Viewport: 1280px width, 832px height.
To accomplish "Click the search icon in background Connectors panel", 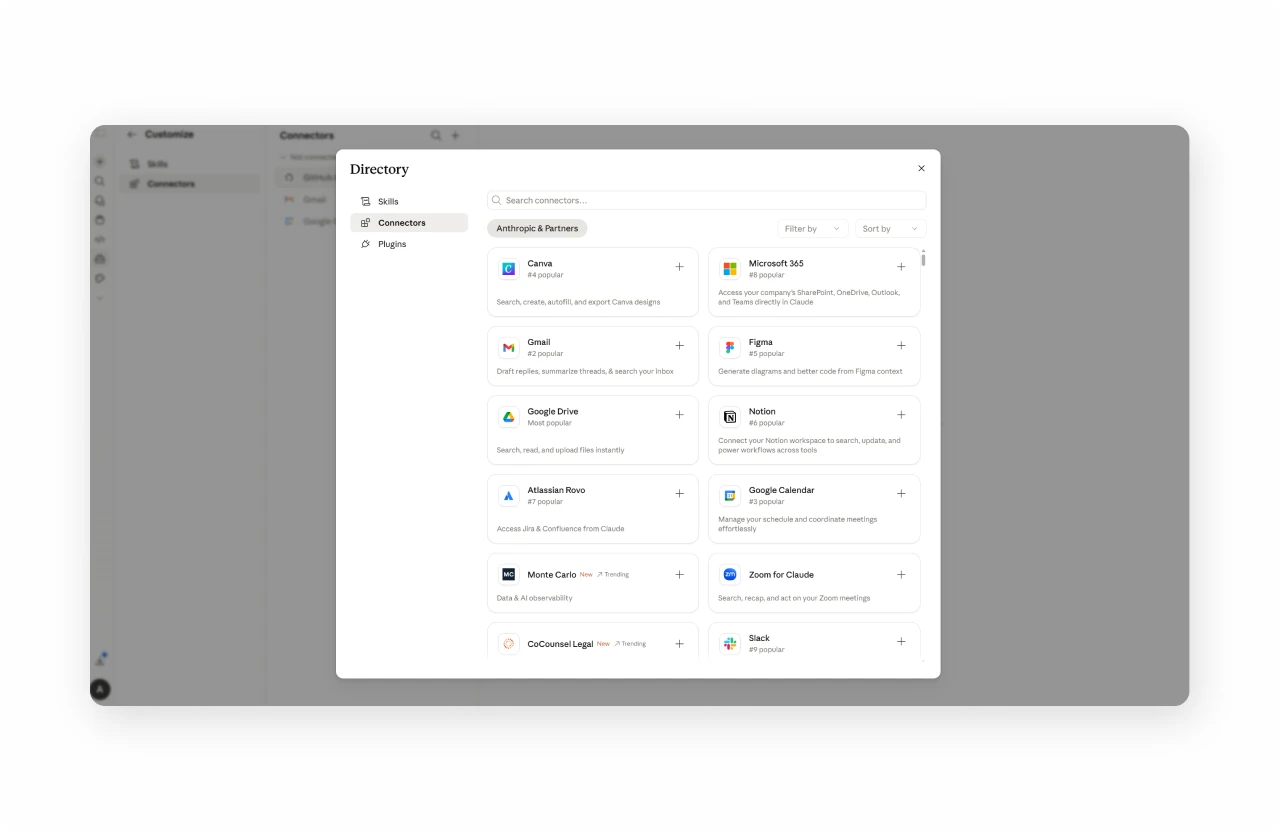I will (435, 135).
